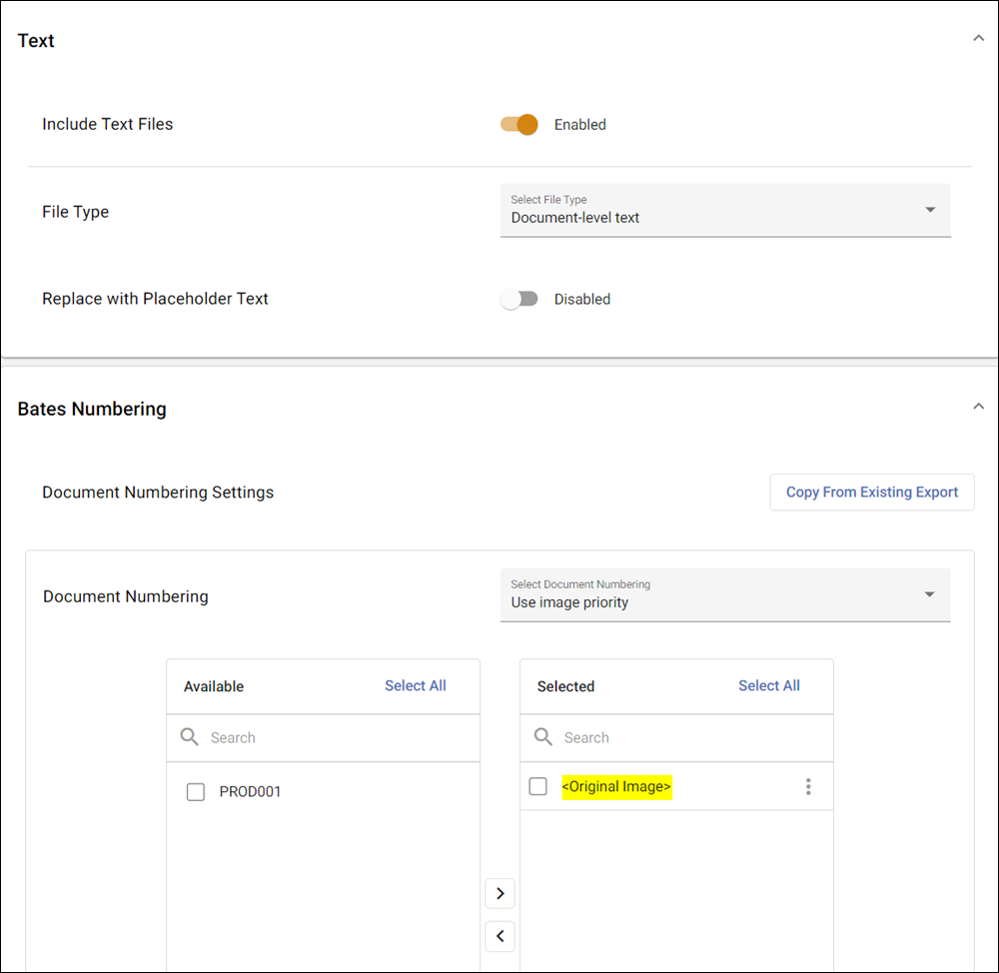Check the PROD001 checkbox
Screen dimensions: 999x973
[196, 791]
